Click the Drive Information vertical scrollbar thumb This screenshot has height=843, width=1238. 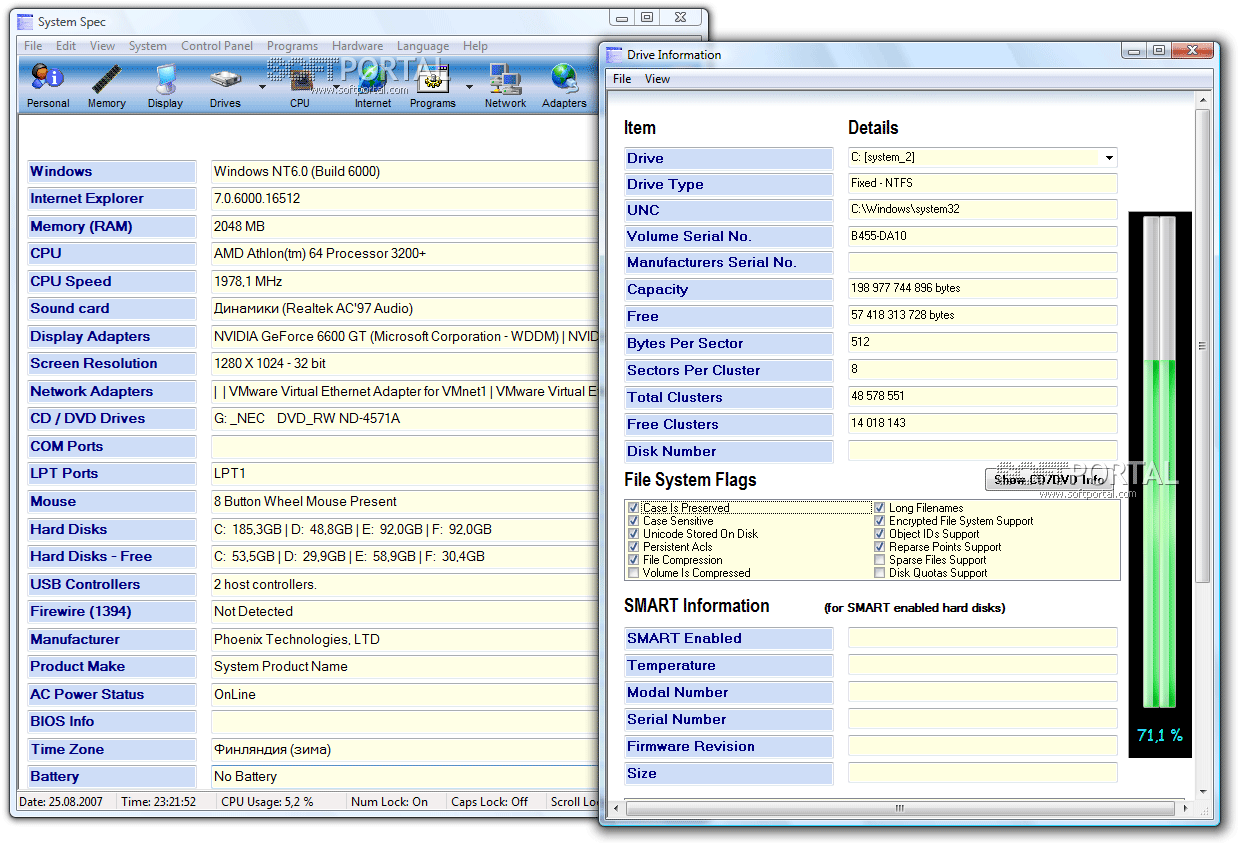click(1202, 346)
